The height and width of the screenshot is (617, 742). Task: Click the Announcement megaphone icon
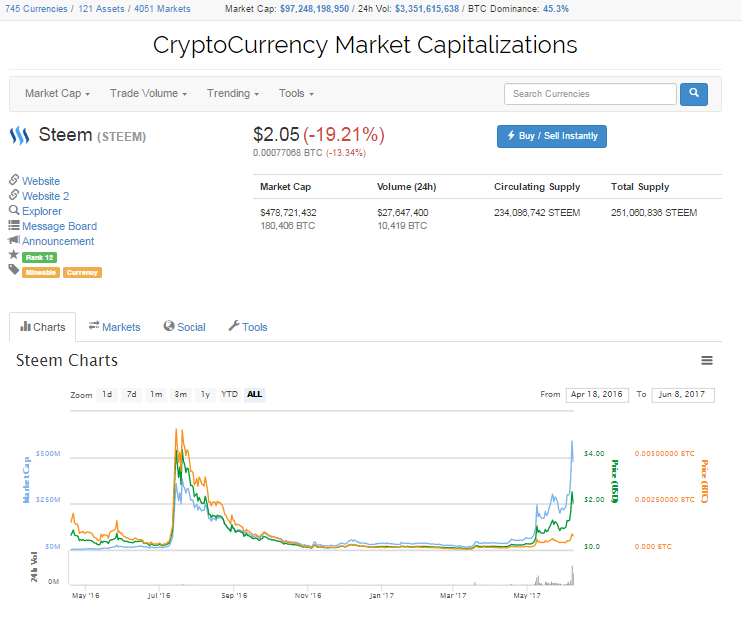14,241
